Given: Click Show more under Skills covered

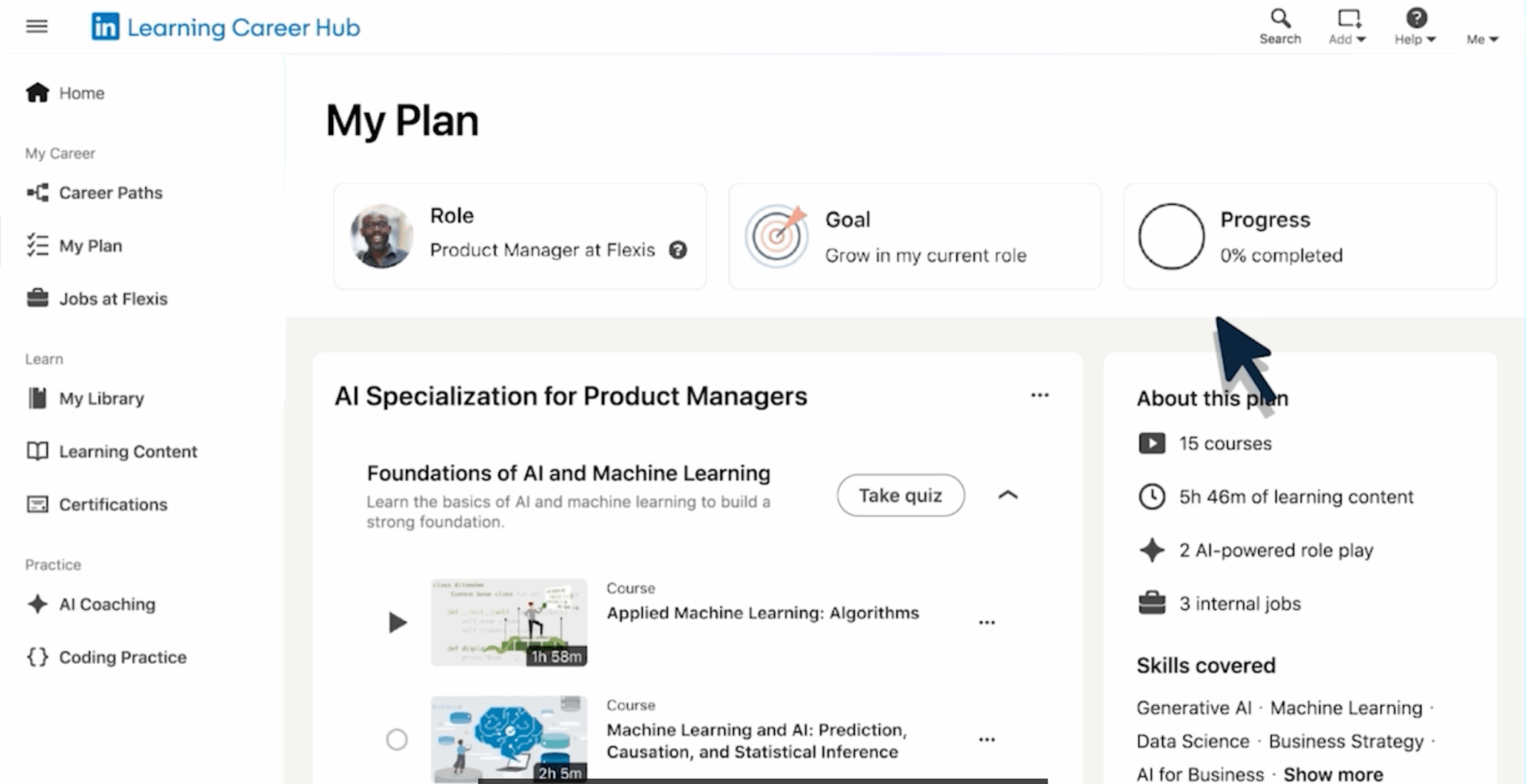Looking at the screenshot, I should pos(1333,774).
